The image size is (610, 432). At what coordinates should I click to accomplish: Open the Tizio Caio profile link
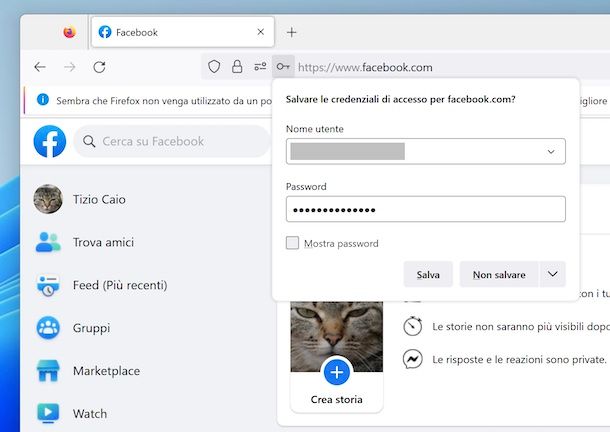99,199
